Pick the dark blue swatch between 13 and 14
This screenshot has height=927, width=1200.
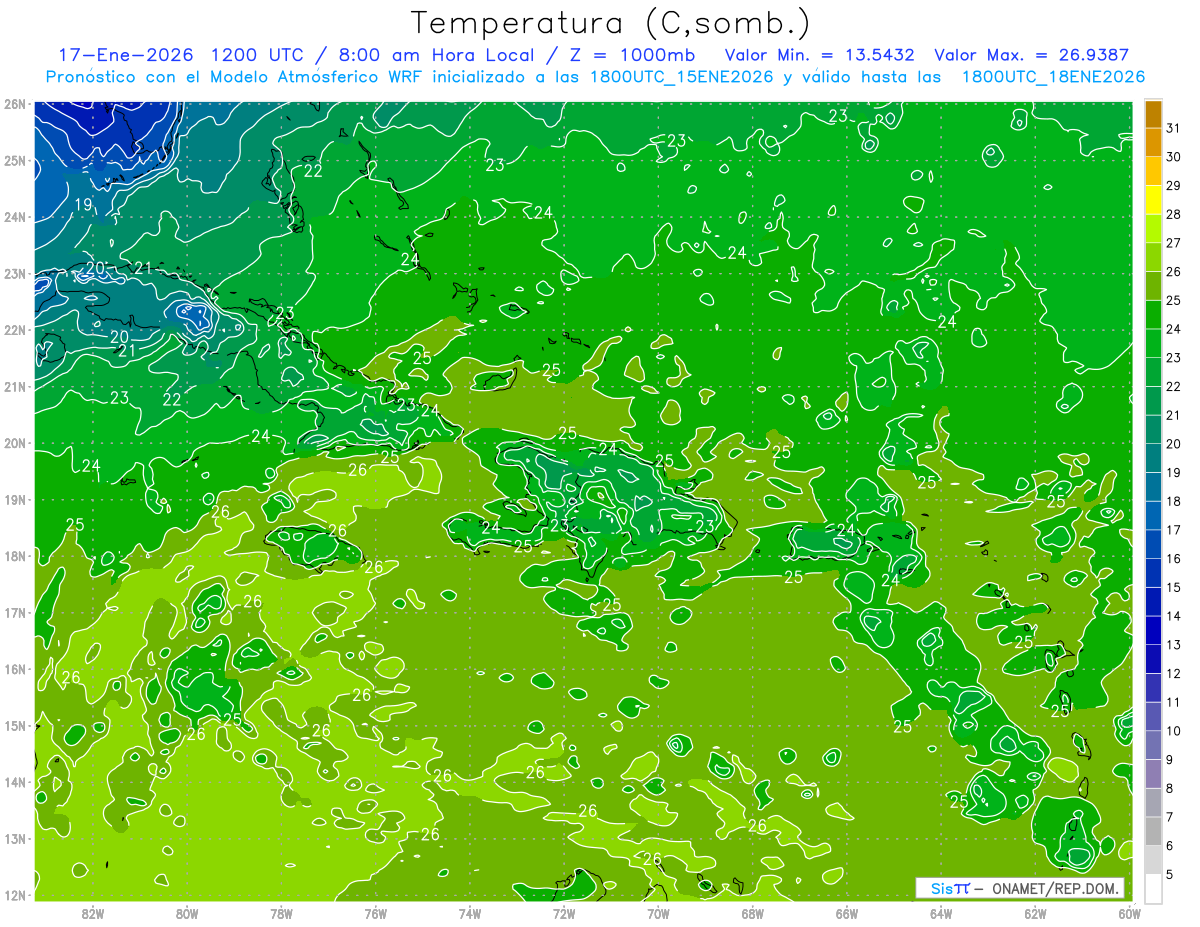1153,630
